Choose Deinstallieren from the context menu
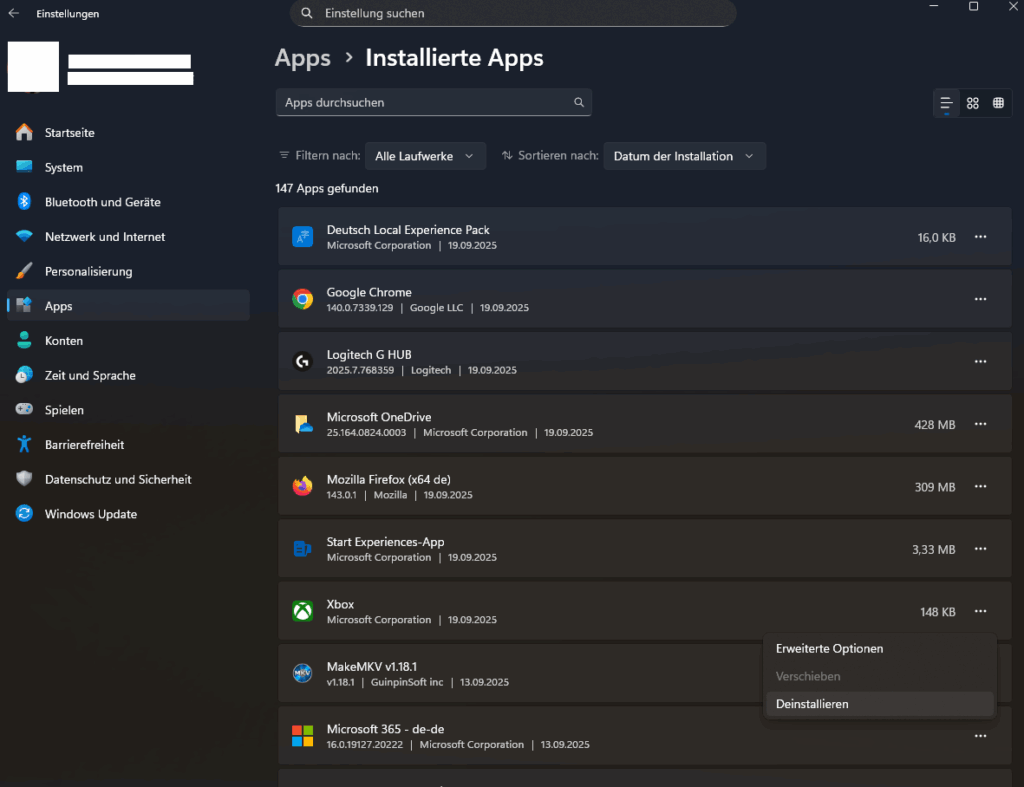This screenshot has height=787, width=1024. [x=812, y=704]
